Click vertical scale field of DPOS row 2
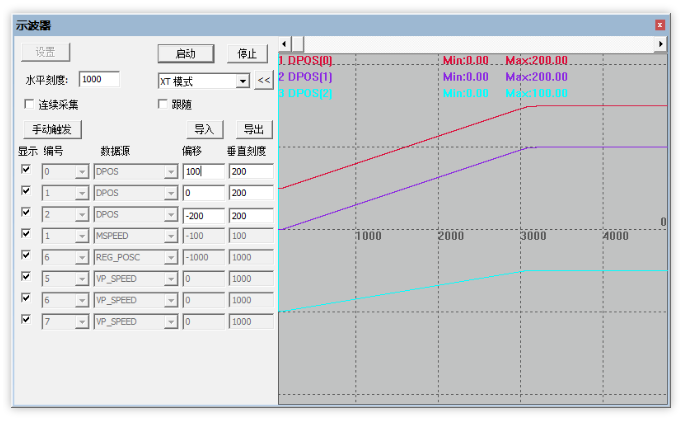The image size is (683, 421). (x=251, y=216)
